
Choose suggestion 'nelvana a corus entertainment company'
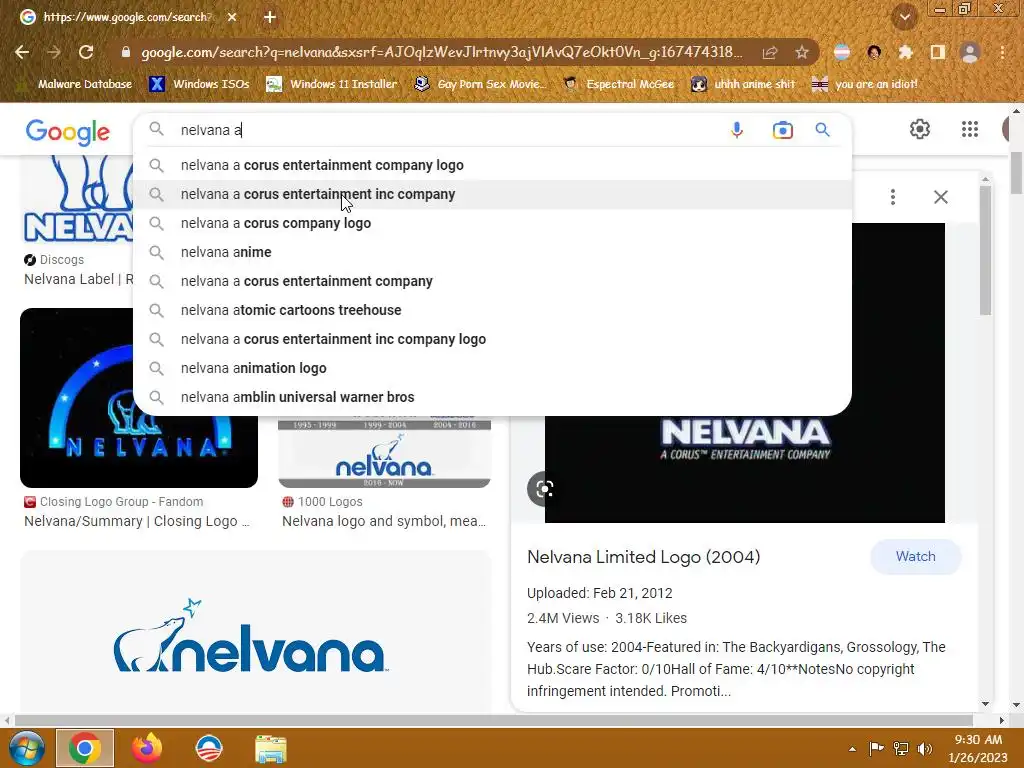[x=492, y=281]
